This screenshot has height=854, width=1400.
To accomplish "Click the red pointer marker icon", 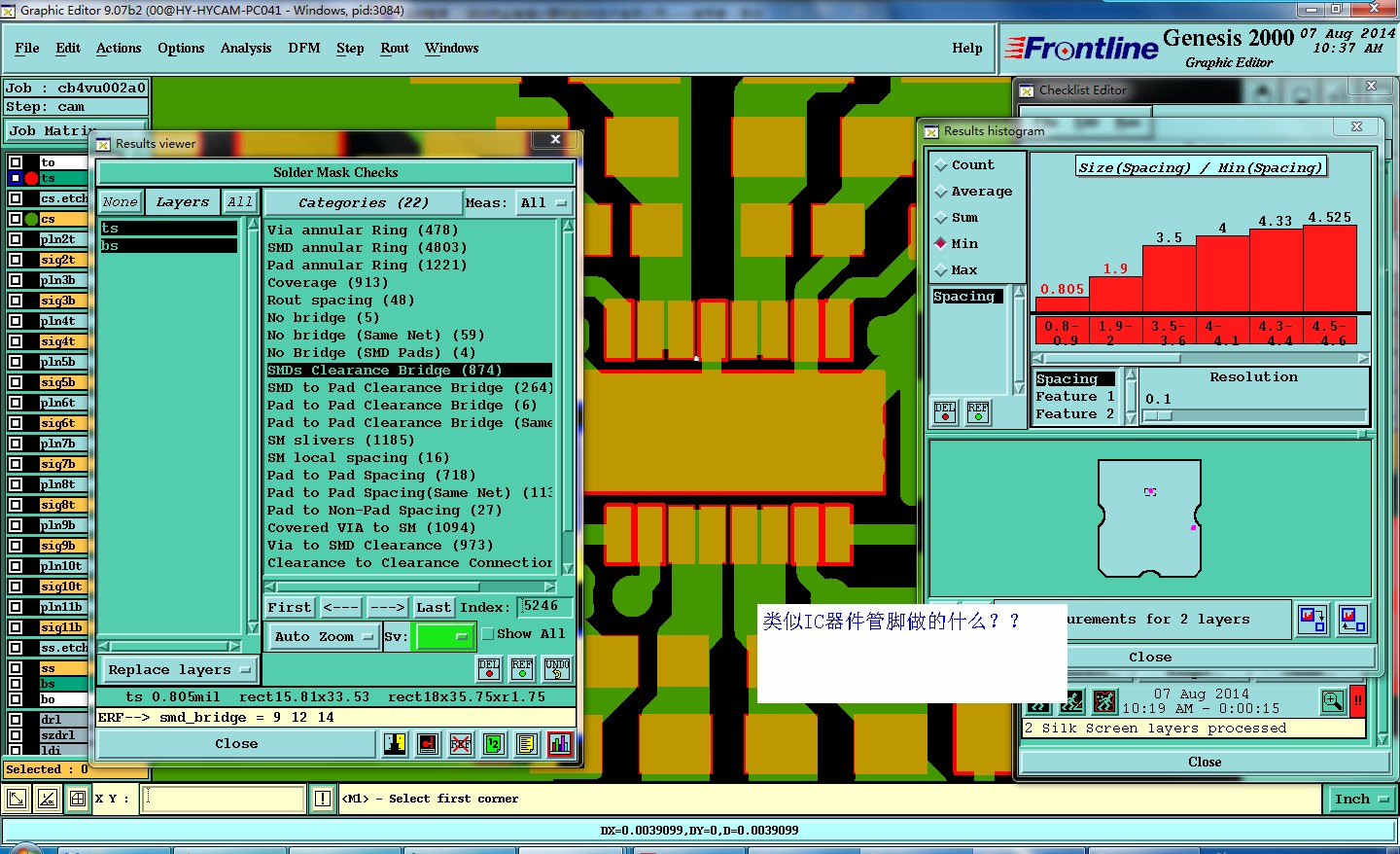I will (428, 744).
